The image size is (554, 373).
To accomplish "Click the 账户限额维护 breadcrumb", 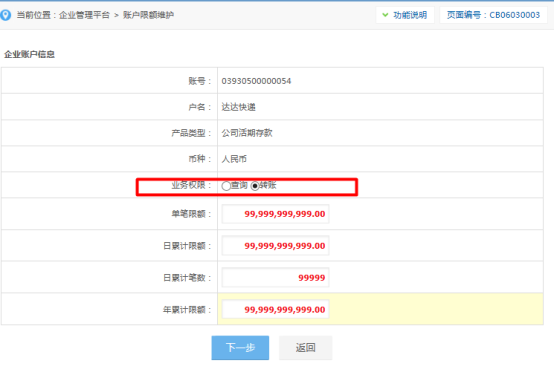I will pos(148,15).
